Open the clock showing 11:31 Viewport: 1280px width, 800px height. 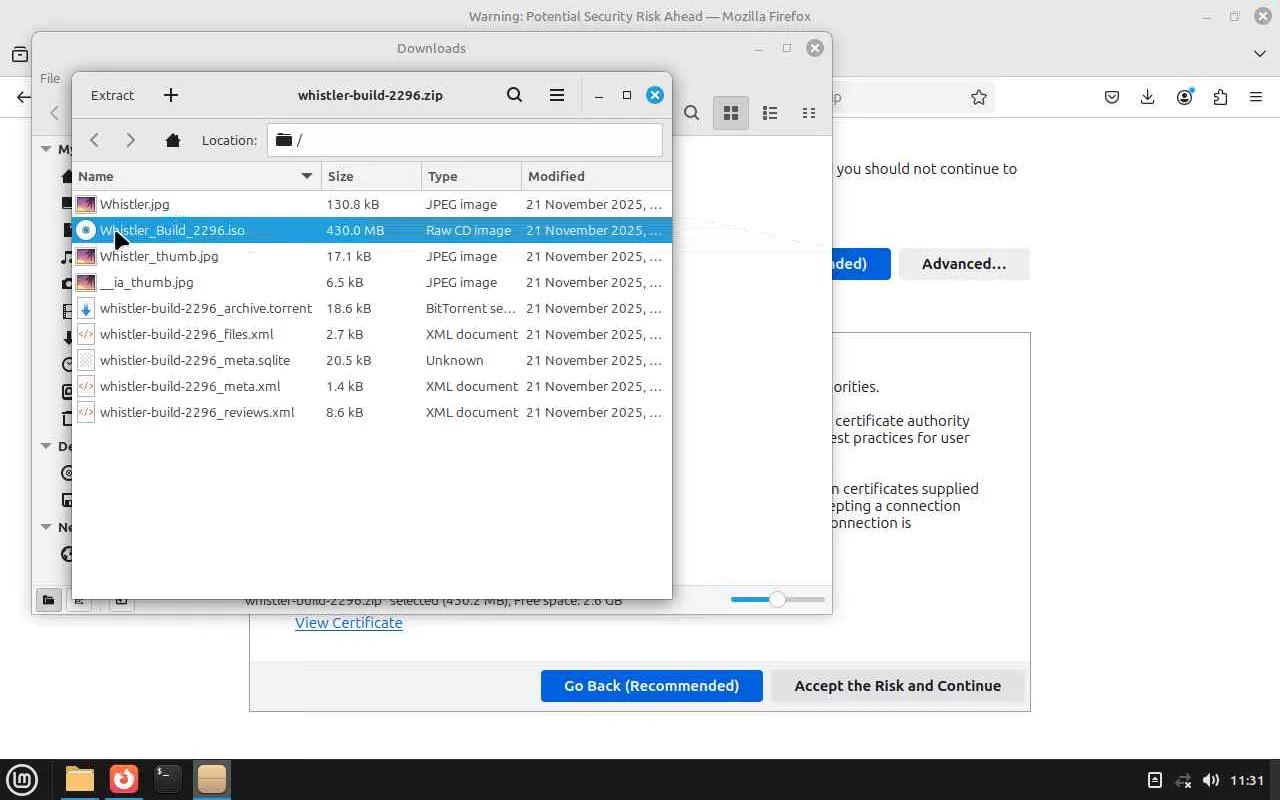[x=1247, y=780]
